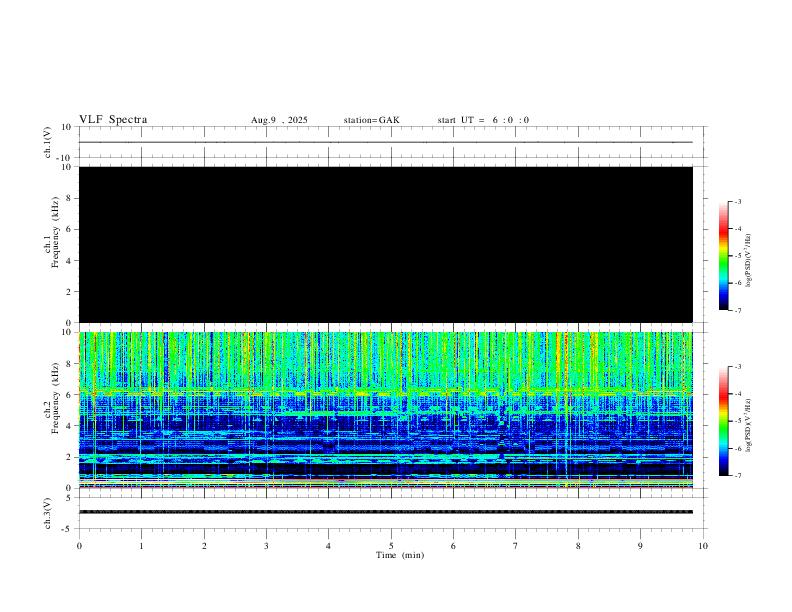Click the '-3' value on upper colorbar
This screenshot has width=792, height=612.
(x=738, y=201)
